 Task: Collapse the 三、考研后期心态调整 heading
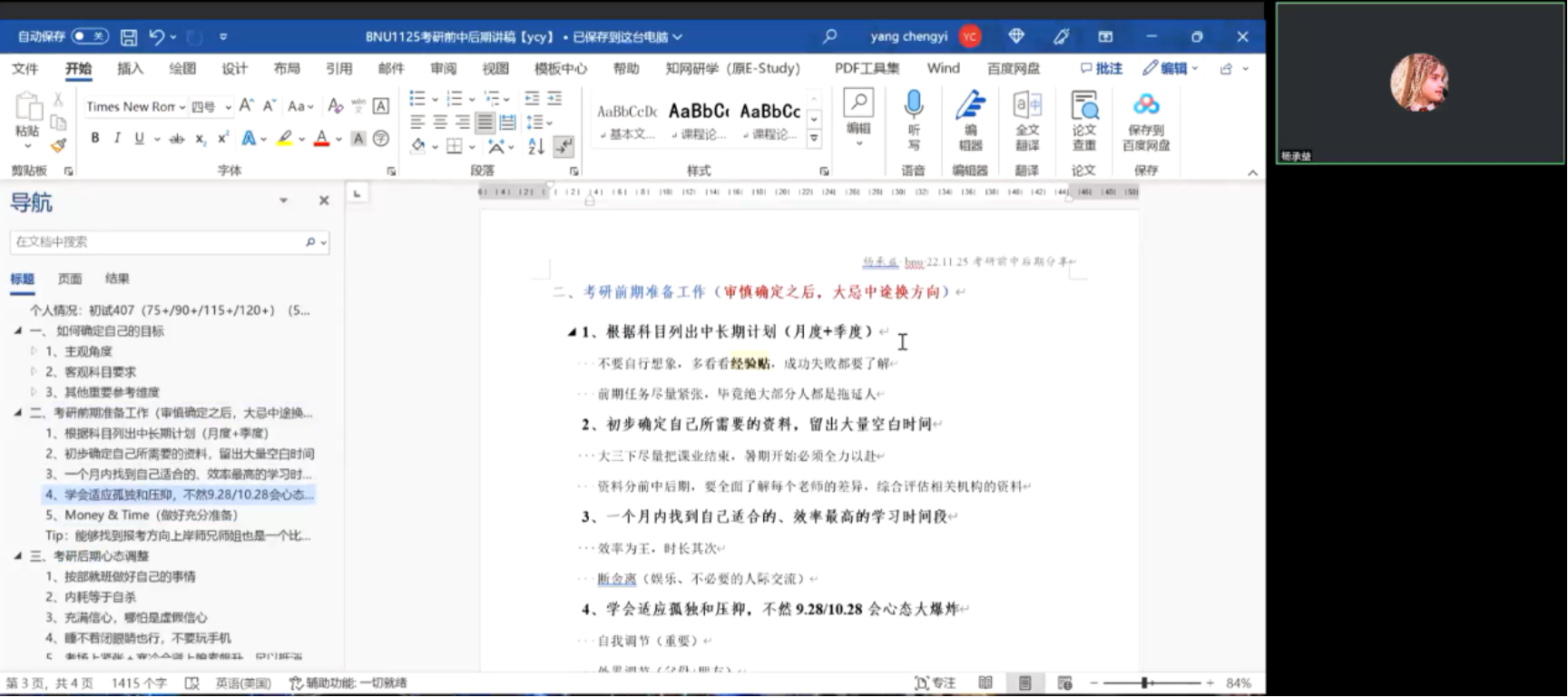pyautogui.click(x=18, y=556)
